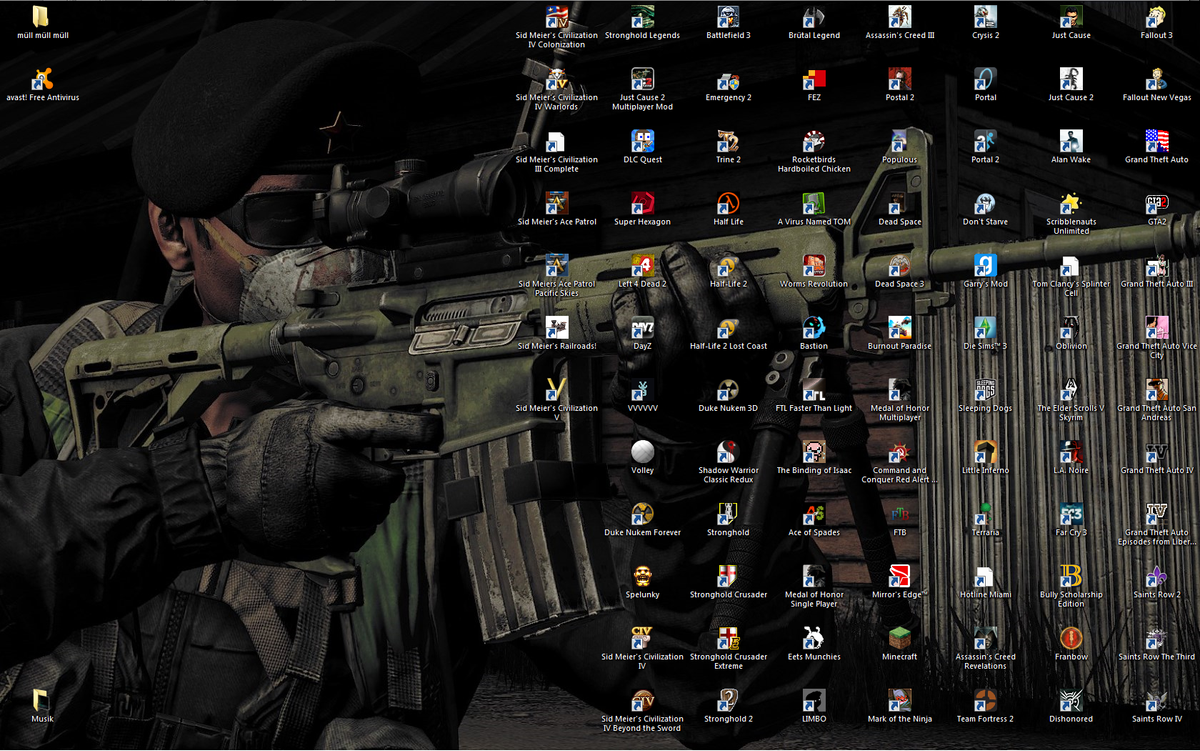Click the Bastion icon
This screenshot has height=751, width=1200.
pos(814,327)
